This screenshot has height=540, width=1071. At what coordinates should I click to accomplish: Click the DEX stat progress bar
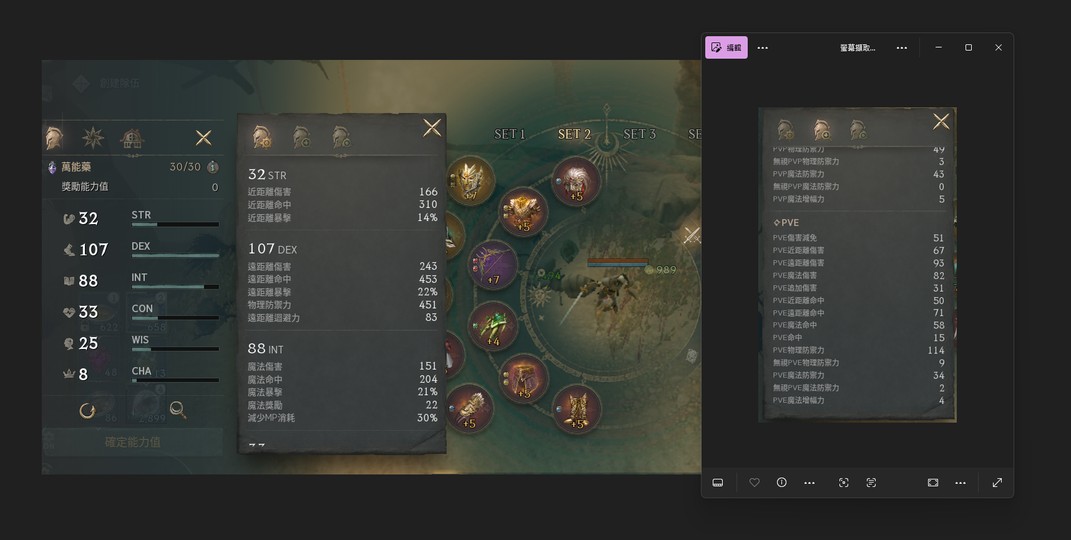click(176, 255)
